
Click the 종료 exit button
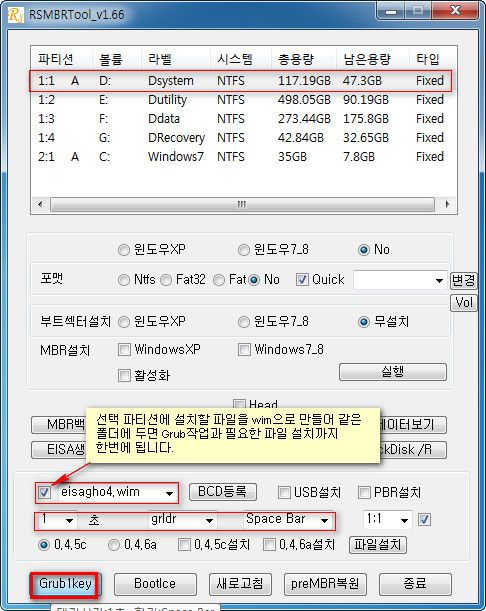coord(415,584)
